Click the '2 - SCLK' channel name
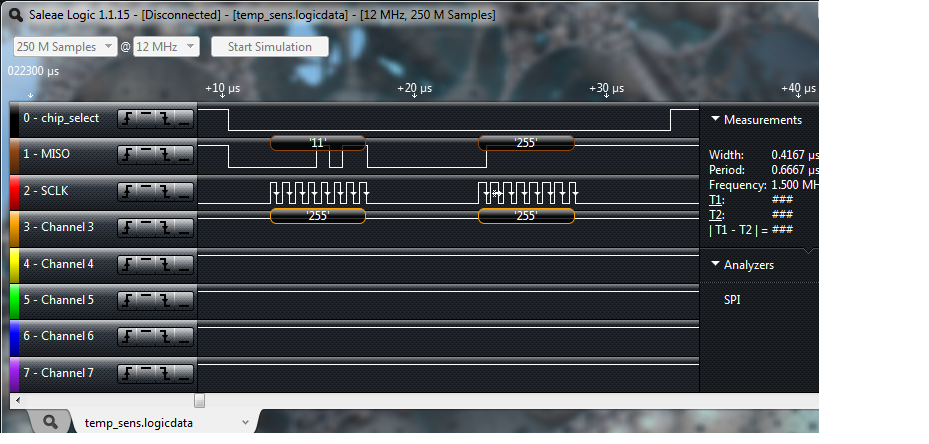This screenshot has width=929, height=444. (x=46, y=191)
